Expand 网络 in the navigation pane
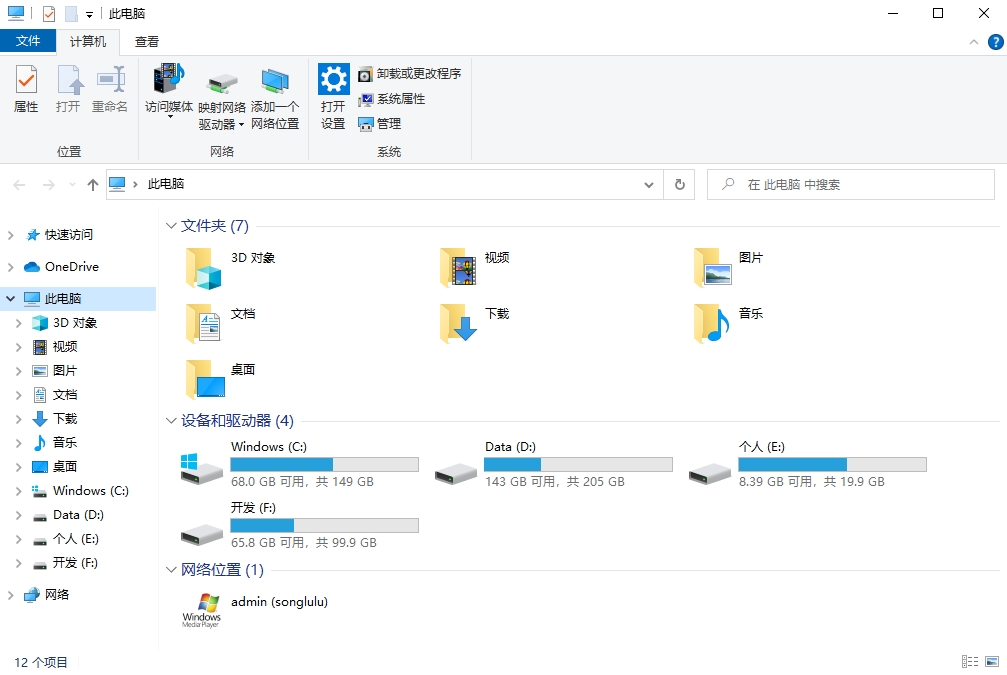 (10, 595)
